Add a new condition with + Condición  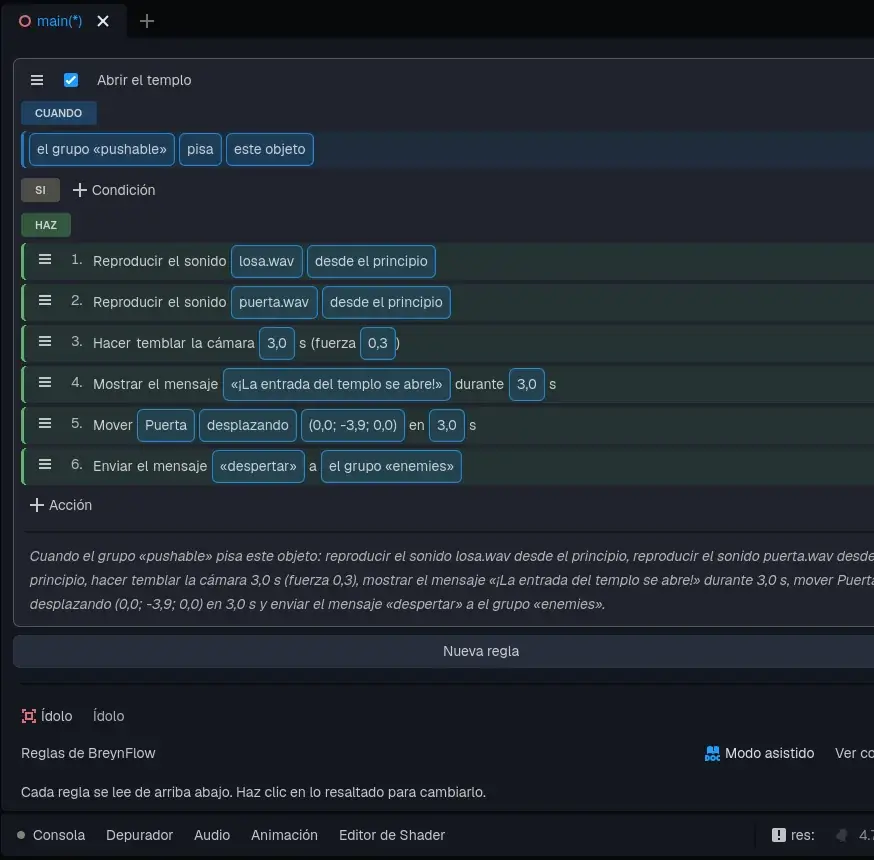(x=114, y=190)
